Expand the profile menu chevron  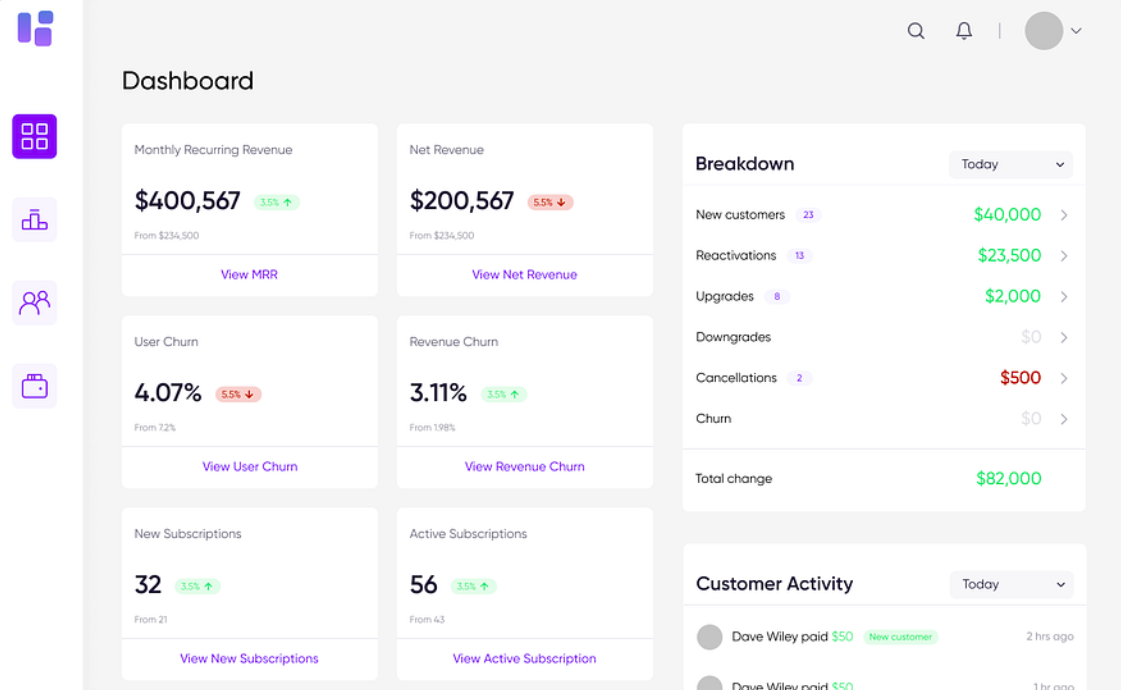tap(1076, 31)
